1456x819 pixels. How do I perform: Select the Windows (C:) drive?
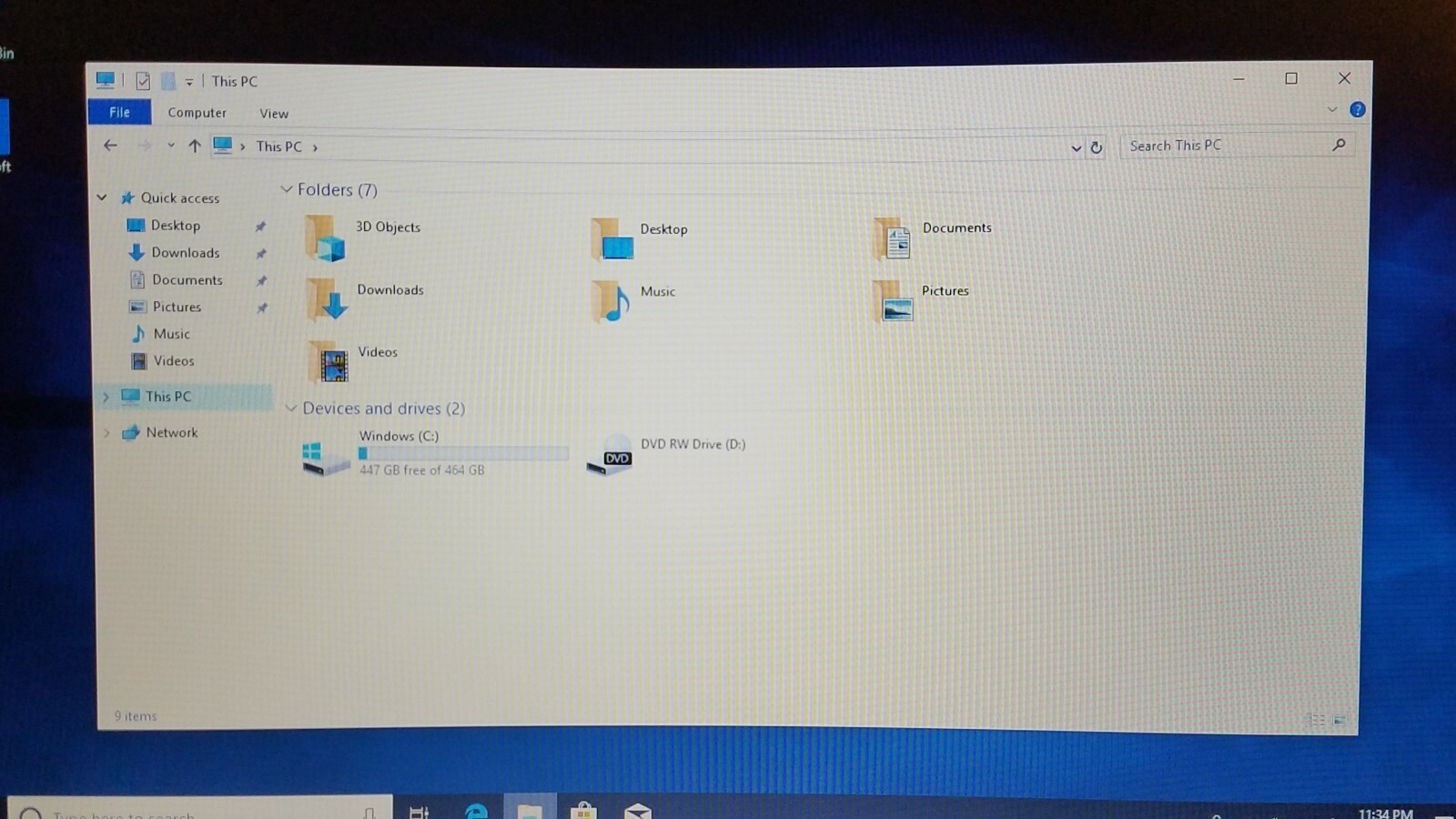click(435, 453)
